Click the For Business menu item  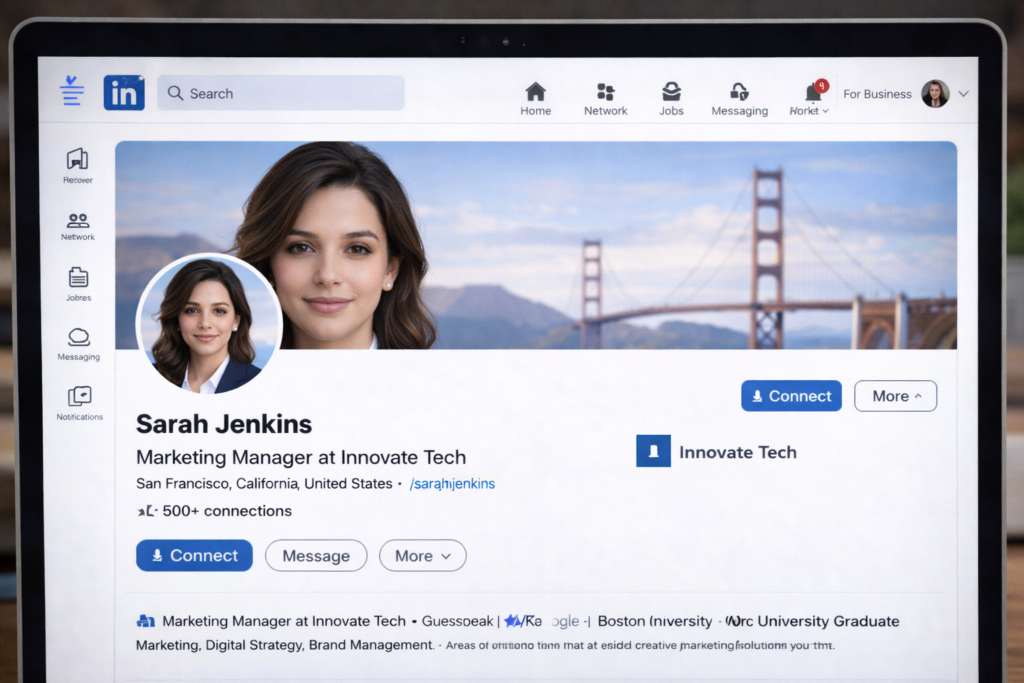877,94
